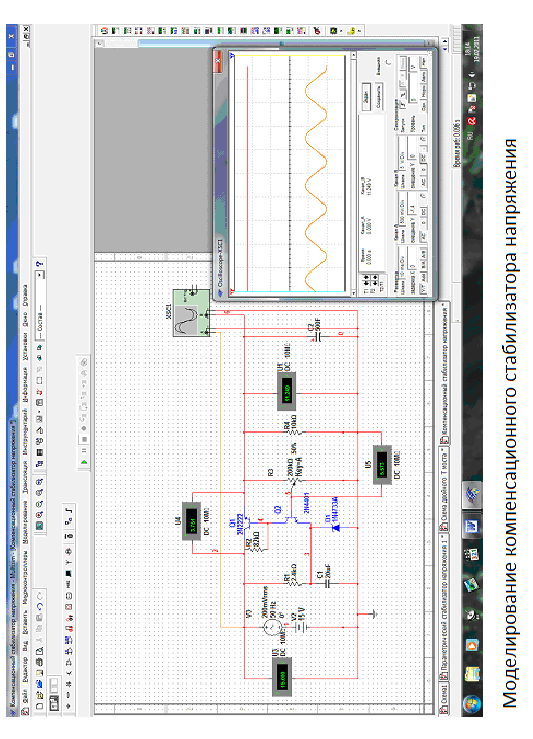Open the Инструментарий menu

(25, 431)
